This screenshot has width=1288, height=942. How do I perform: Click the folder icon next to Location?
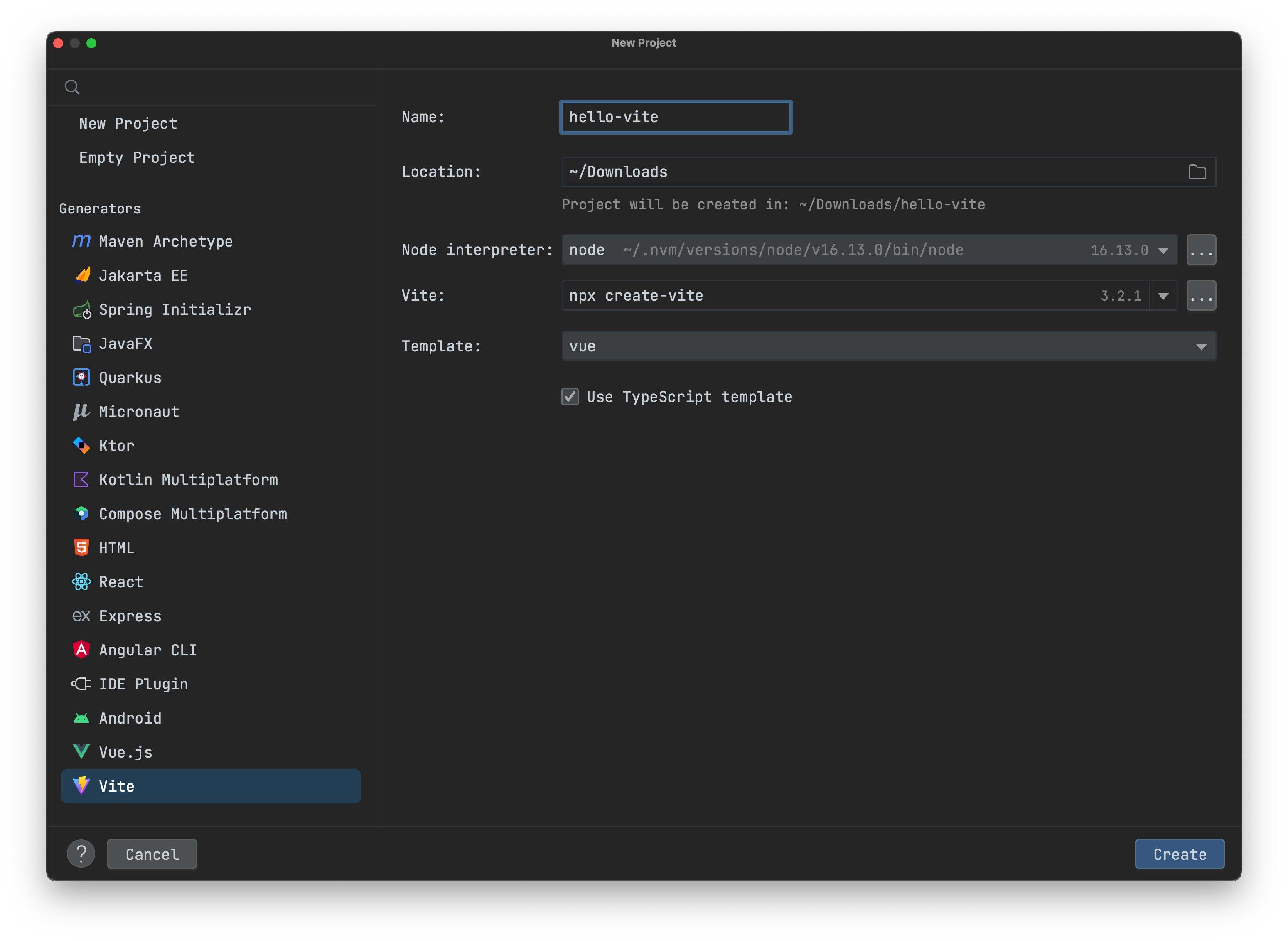pos(1198,172)
